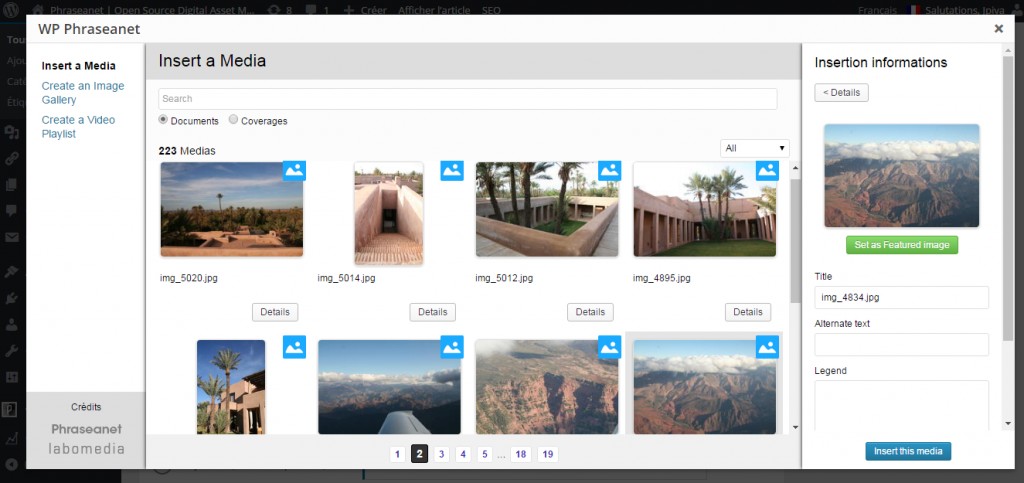Select the Documents radio button
Screen dimensions: 1024x483
[164, 120]
